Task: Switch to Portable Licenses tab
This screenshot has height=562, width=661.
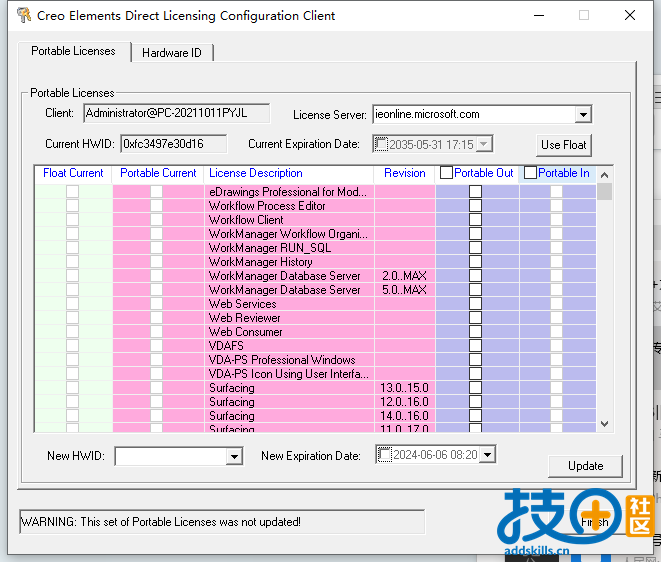Action: coord(73,51)
